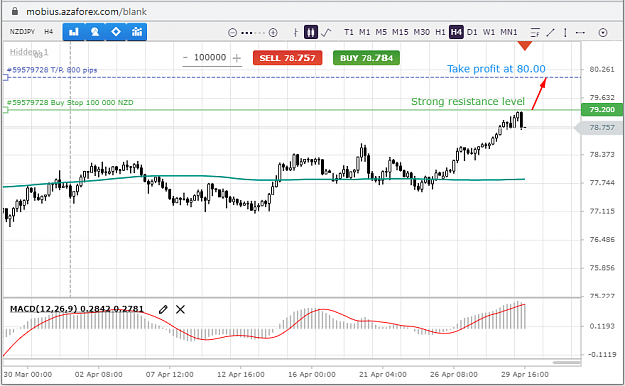The width and height of the screenshot is (625, 386).
Task: Open the NZDJPY symbol selector
Action: [22, 32]
